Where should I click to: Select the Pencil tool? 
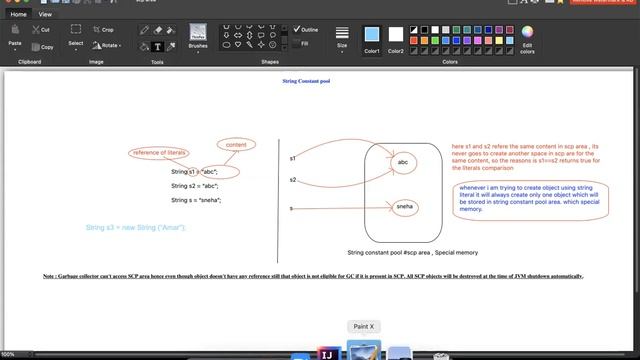point(144,30)
